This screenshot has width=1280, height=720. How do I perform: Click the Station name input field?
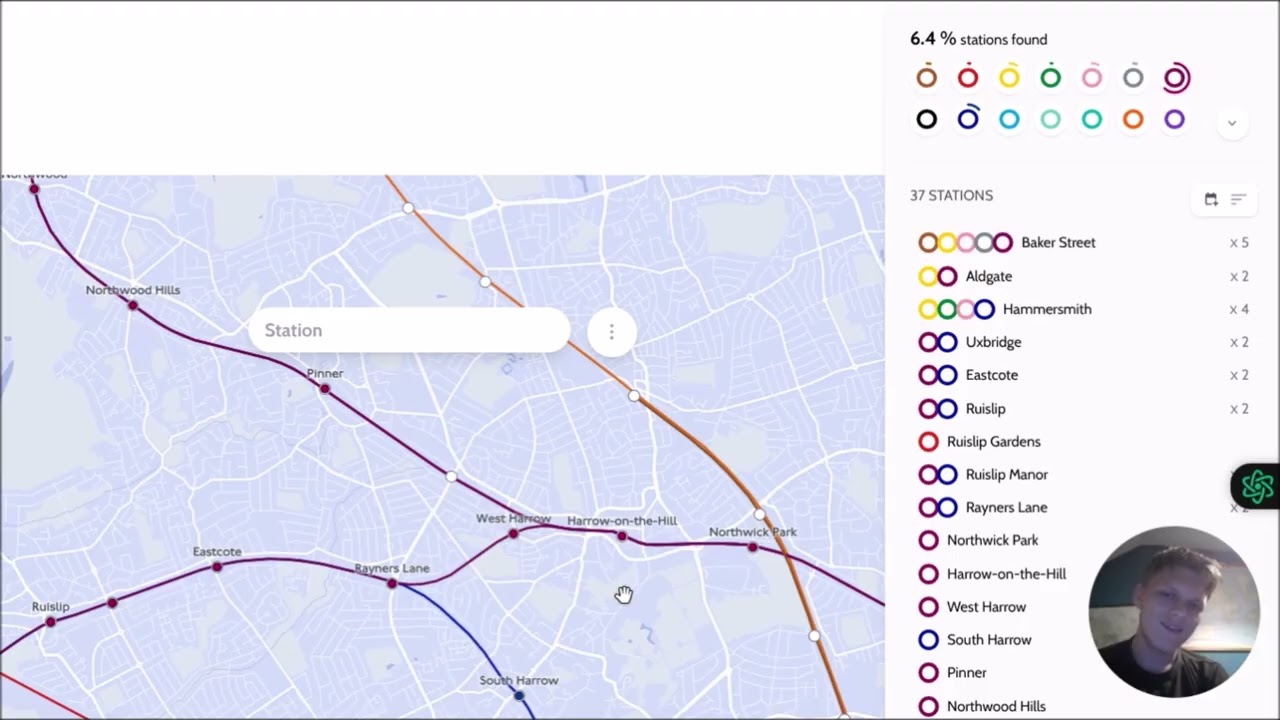point(408,330)
